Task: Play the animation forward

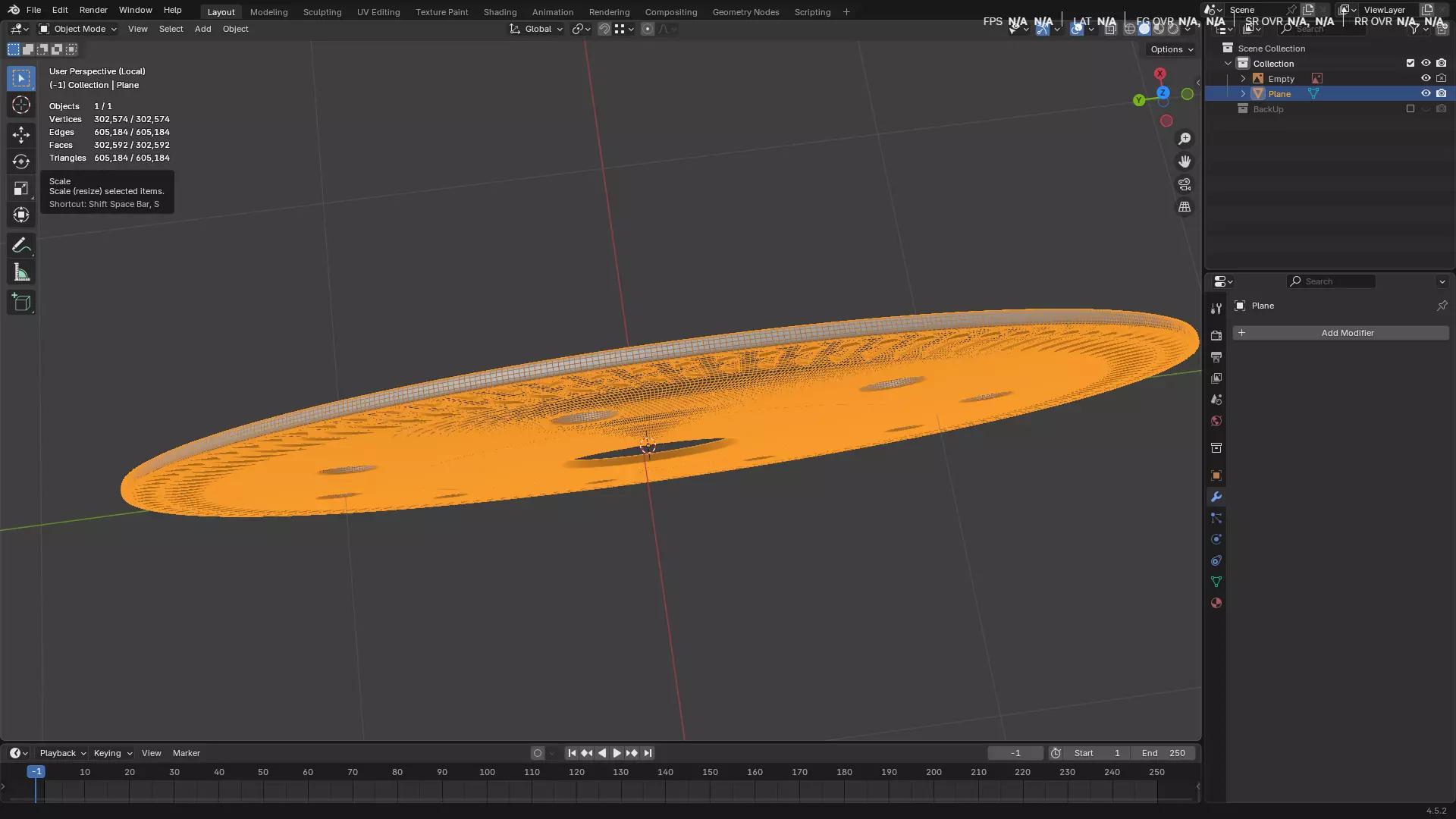Action: [617, 753]
